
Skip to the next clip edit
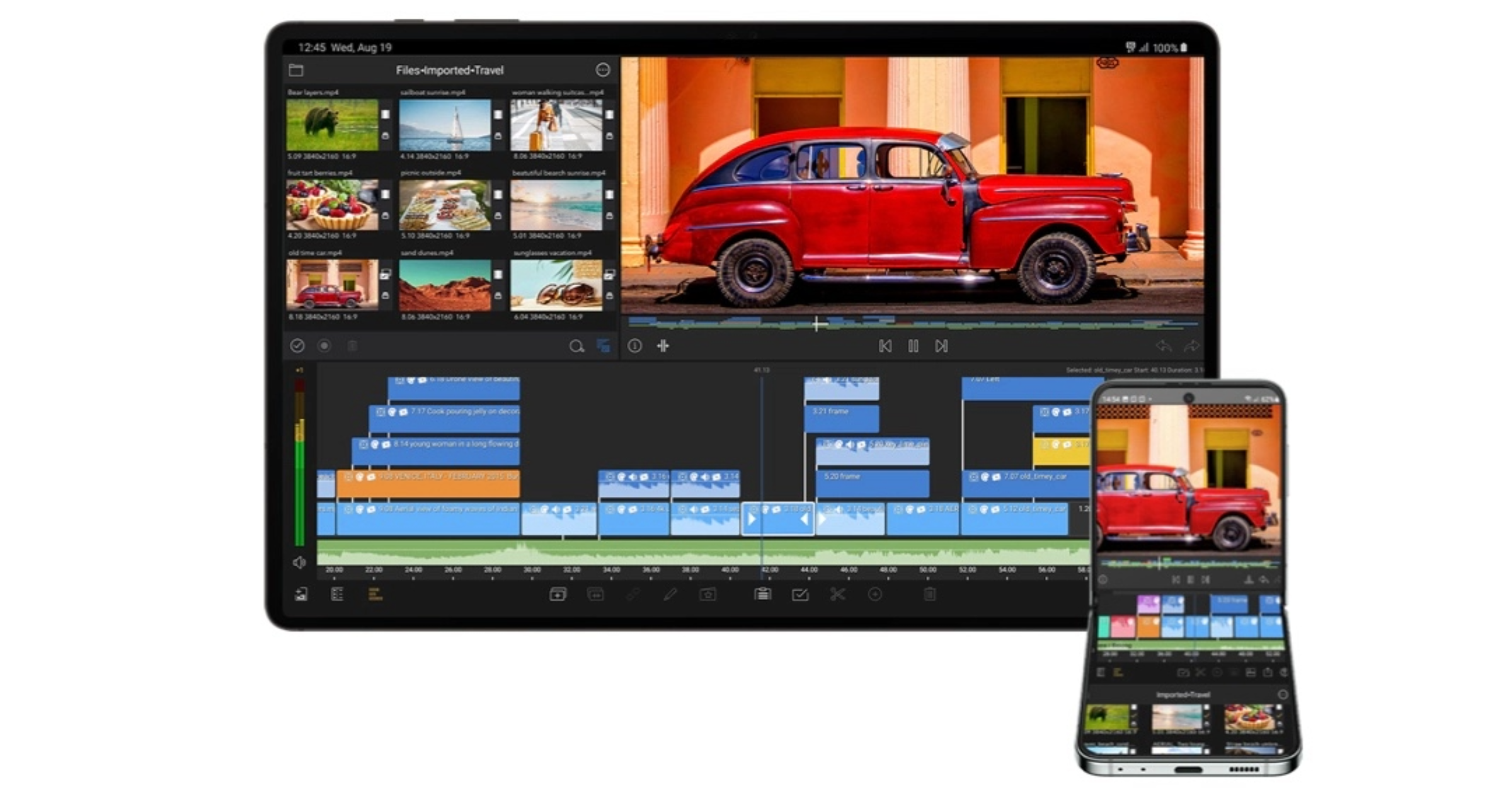(x=941, y=346)
